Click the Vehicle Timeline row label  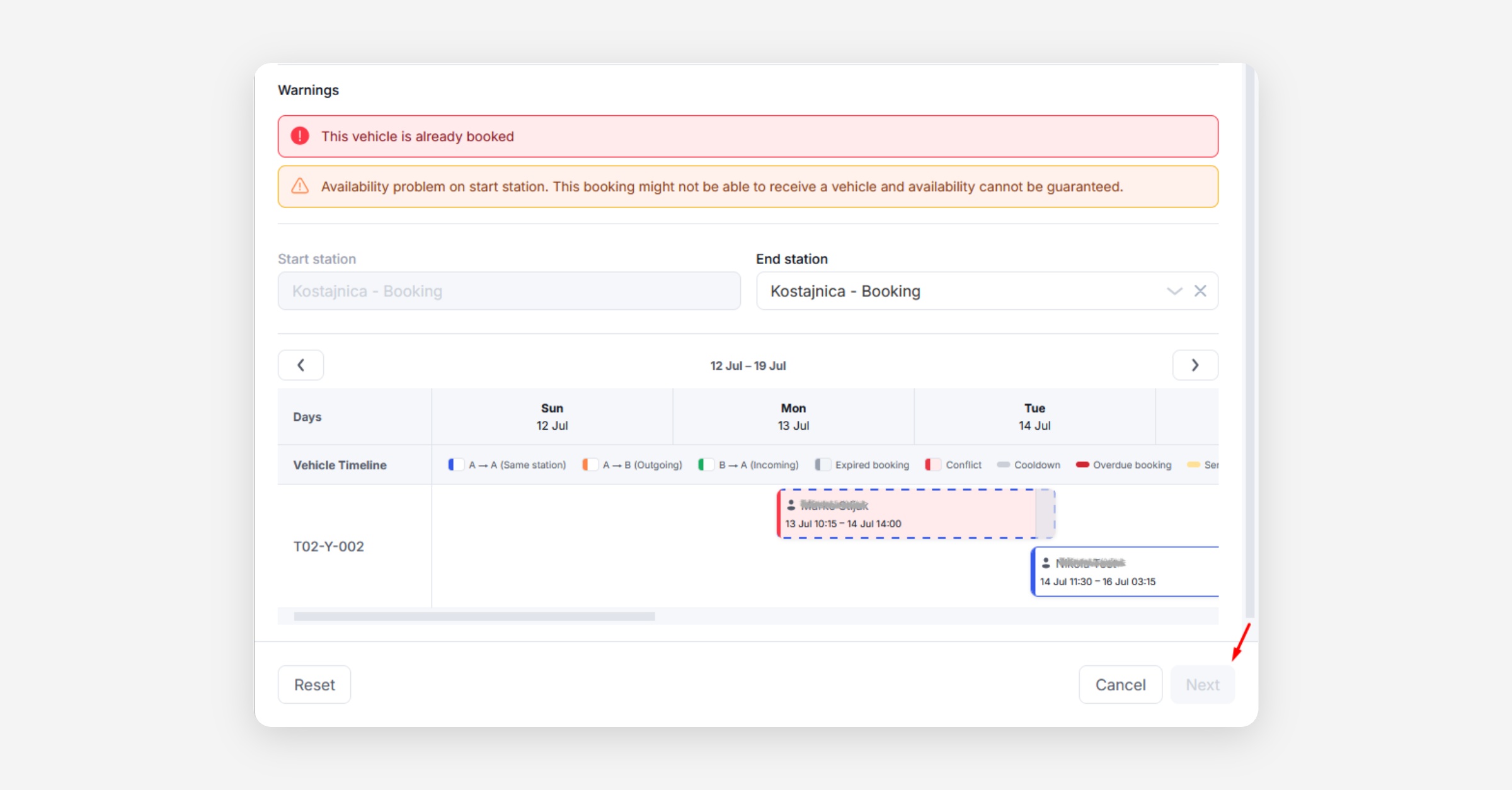coord(340,465)
